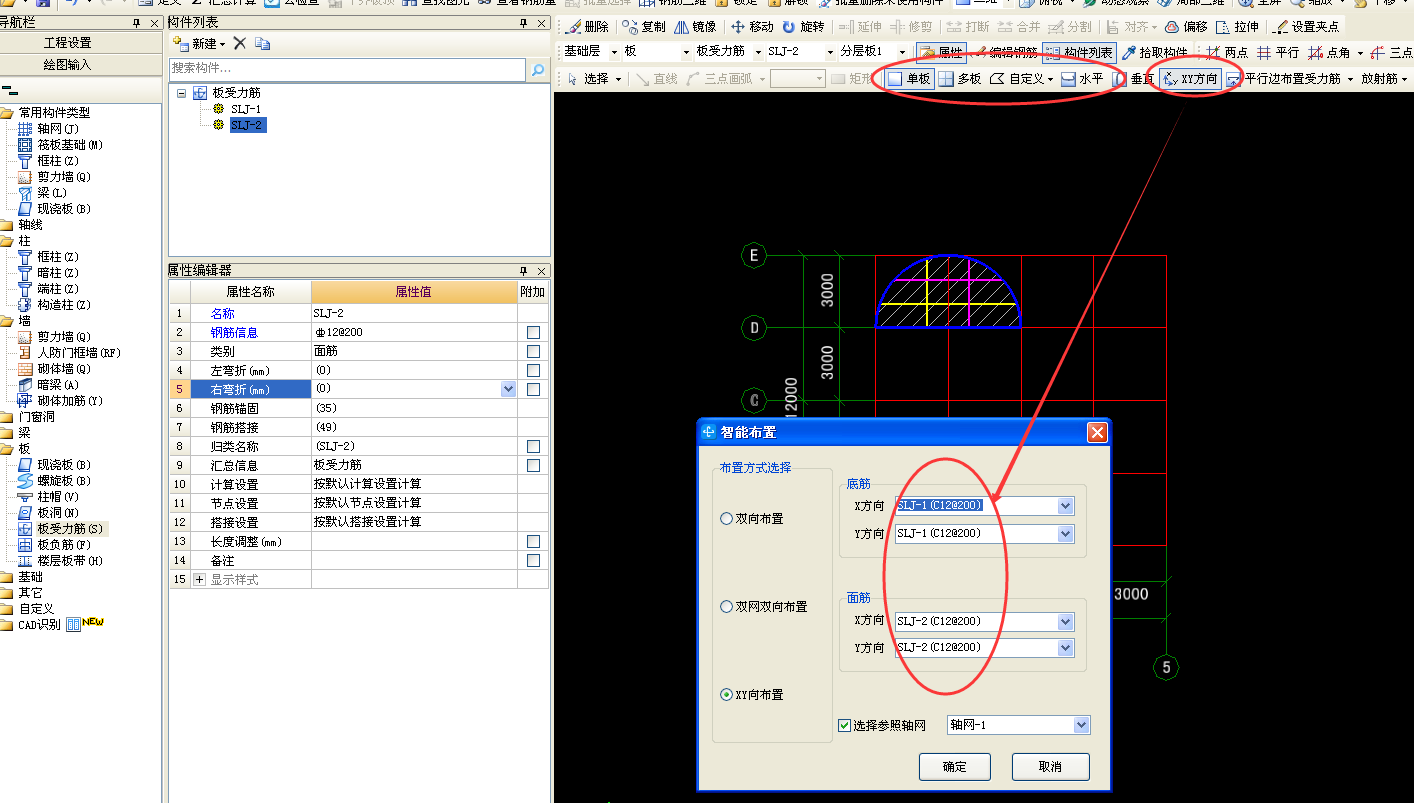Tick the 附加 checkbox for 钢筋信息

(x=533, y=332)
